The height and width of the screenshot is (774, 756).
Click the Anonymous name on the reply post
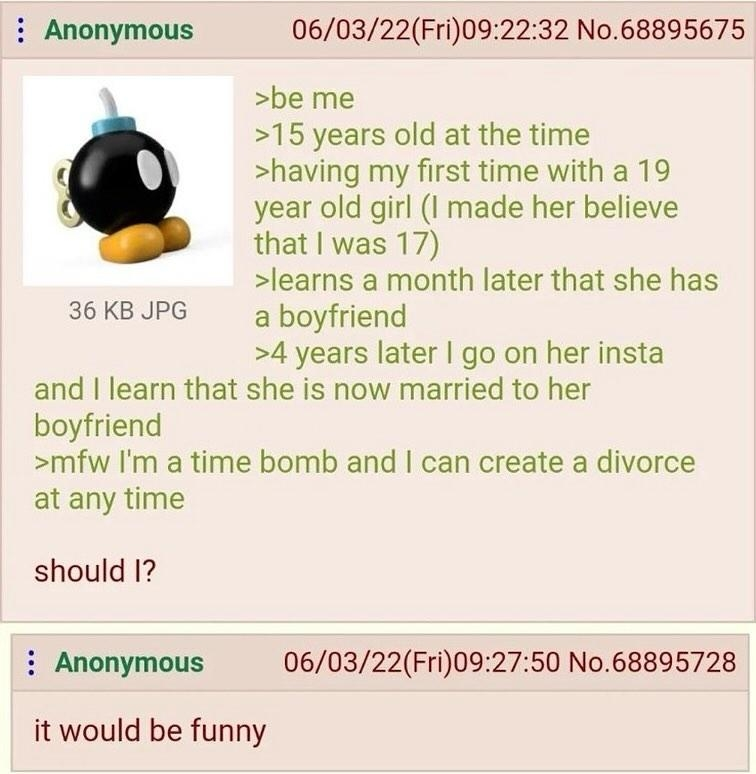click(x=129, y=662)
